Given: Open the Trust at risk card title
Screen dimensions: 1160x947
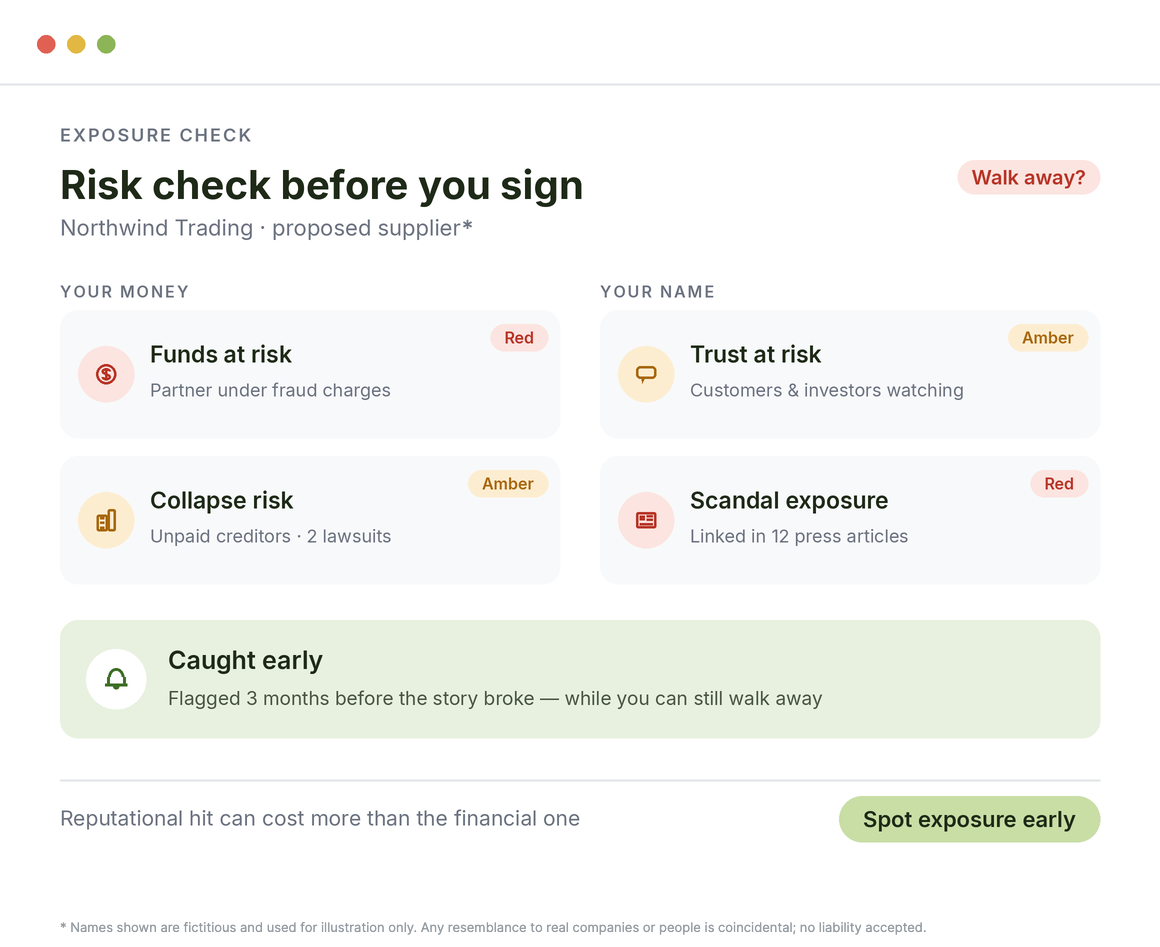Looking at the screenshot, I should pos(755,354).
